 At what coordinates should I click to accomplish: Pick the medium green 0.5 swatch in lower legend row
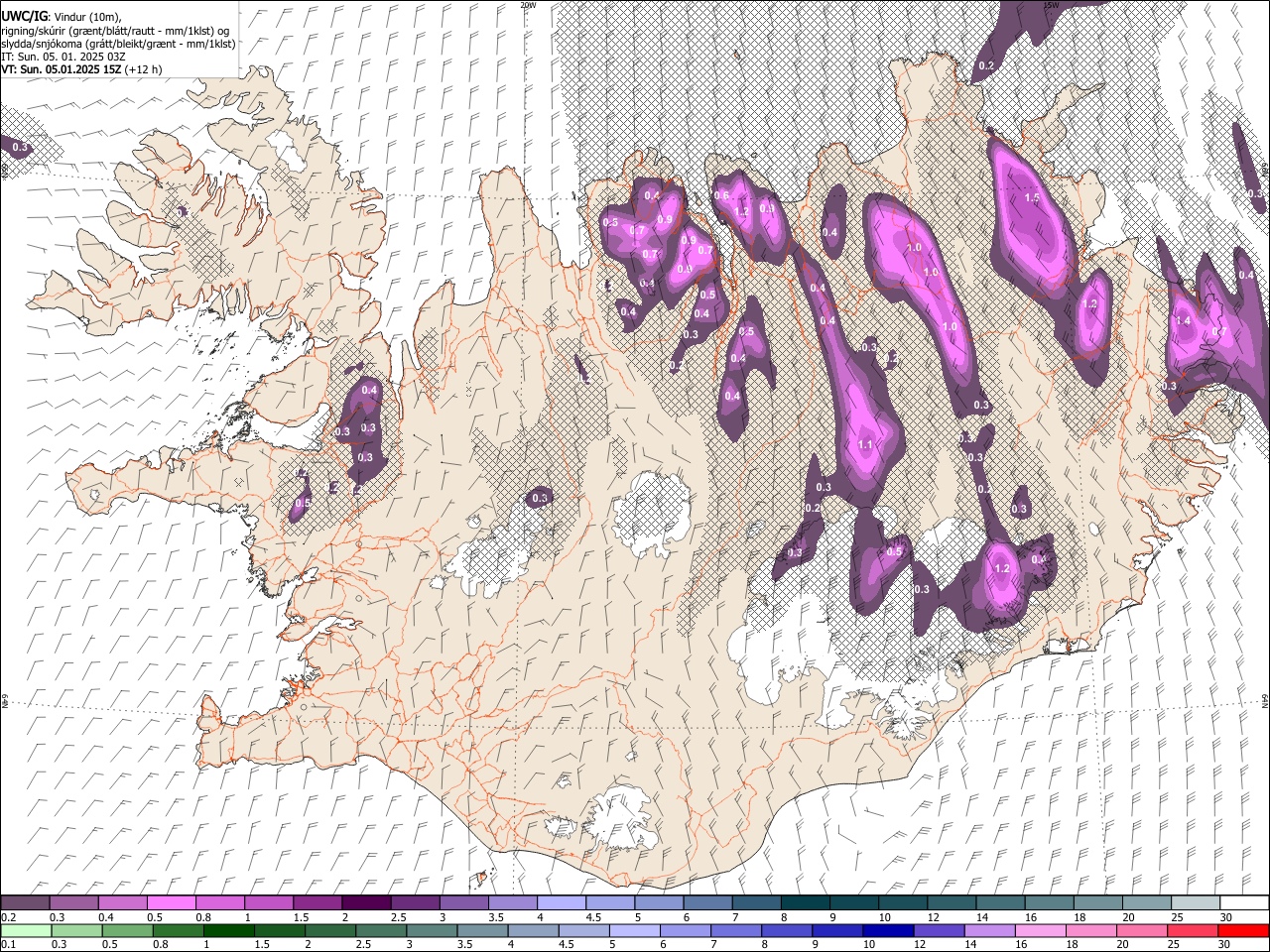click(127, 931)
